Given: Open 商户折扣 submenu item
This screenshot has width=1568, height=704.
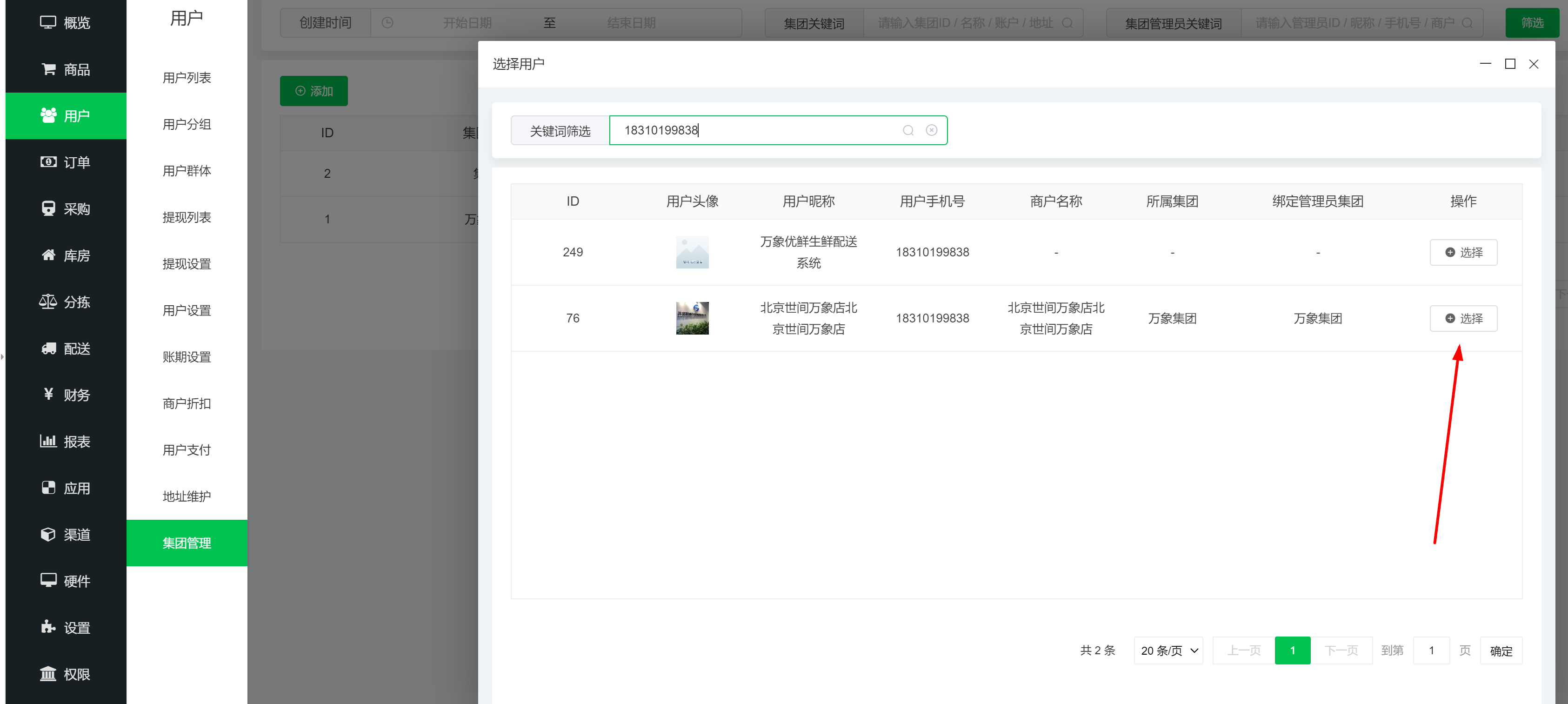Looking at the screenshot, I should click(186, 404).
